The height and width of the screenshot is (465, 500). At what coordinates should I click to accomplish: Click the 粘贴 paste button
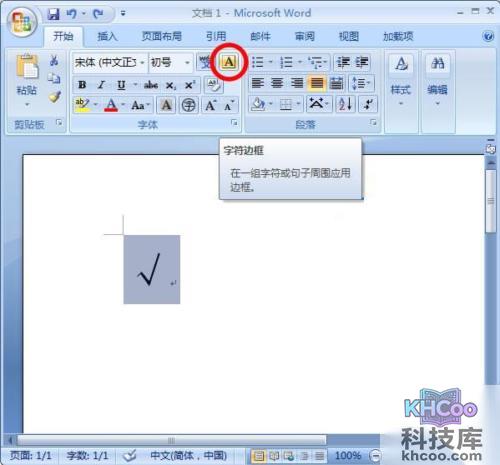27,79
